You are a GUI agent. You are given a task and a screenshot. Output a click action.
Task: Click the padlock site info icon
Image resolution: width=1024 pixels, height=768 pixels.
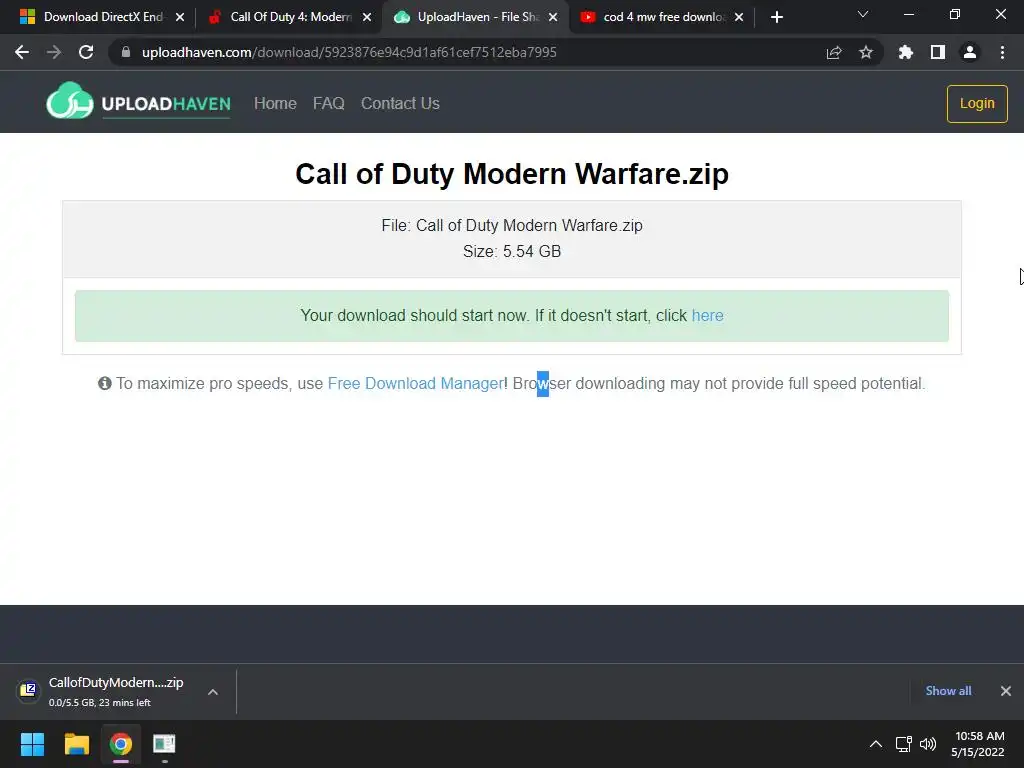(x=126, y=52)
